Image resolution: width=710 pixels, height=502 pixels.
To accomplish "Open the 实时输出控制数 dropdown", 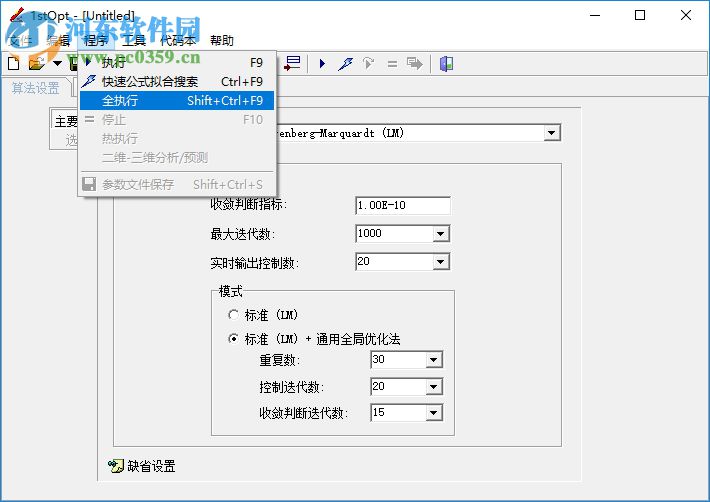I will click(440, 262).
